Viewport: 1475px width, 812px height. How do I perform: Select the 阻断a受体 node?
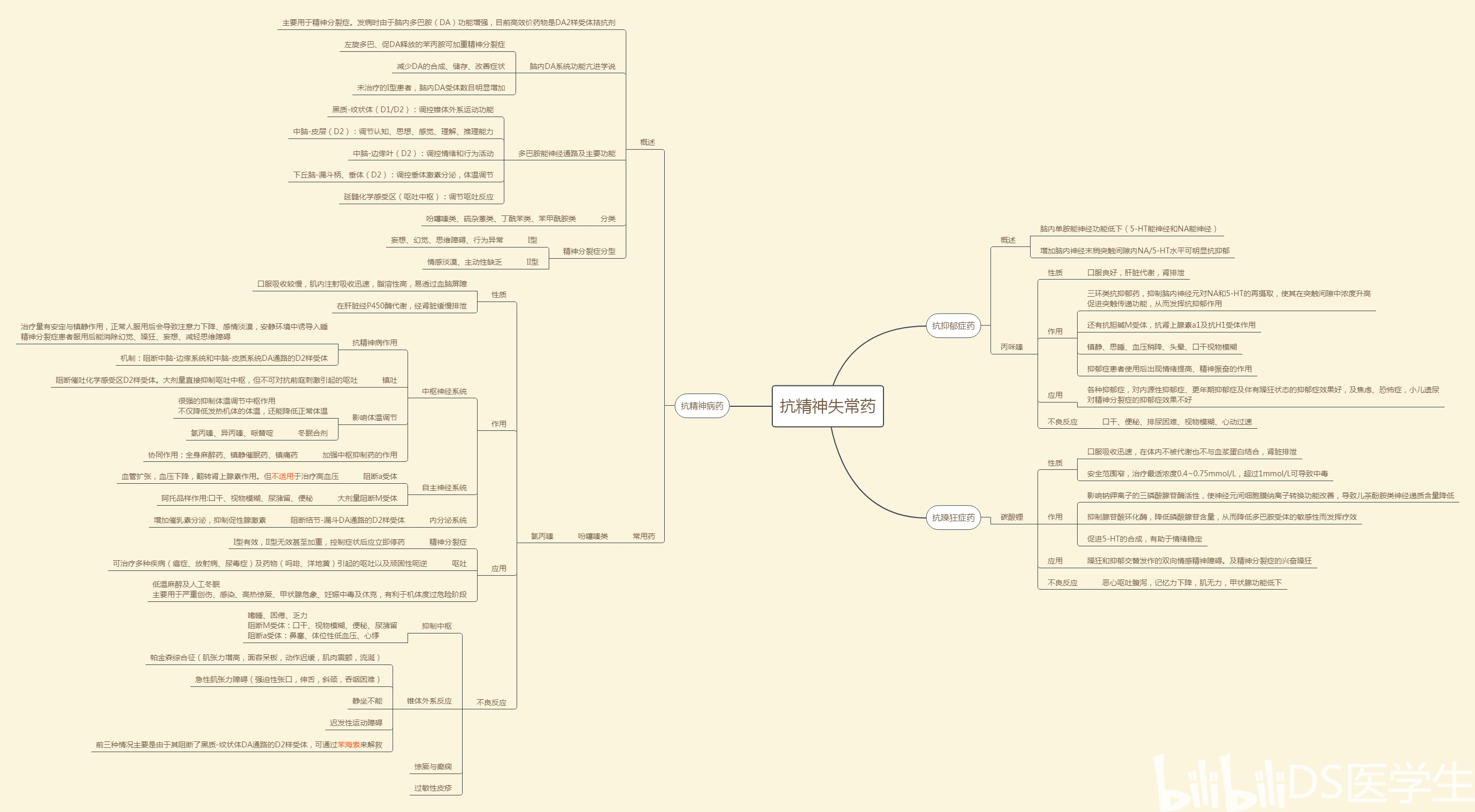pos(380,476)
